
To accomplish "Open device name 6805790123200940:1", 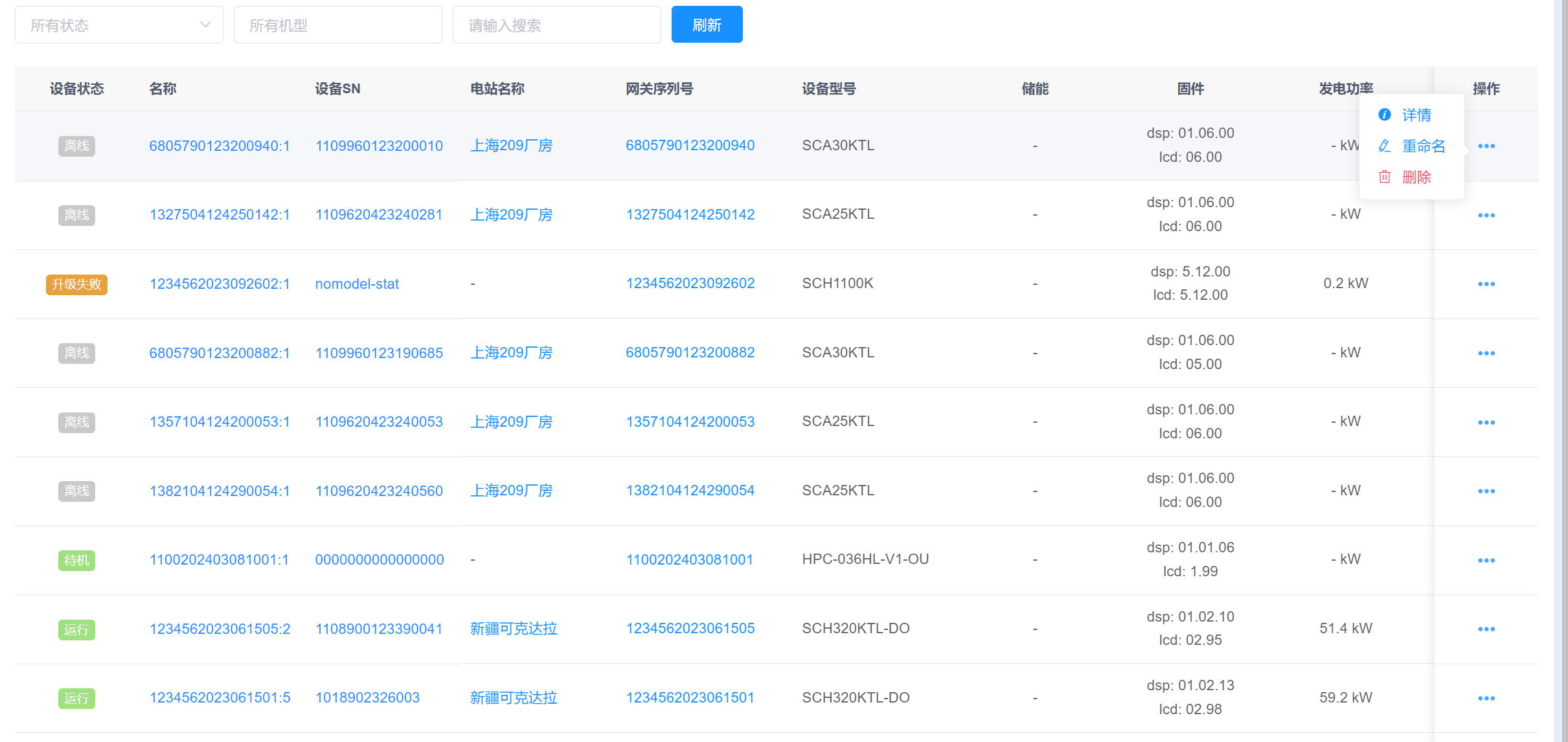I will coord(220,146).
